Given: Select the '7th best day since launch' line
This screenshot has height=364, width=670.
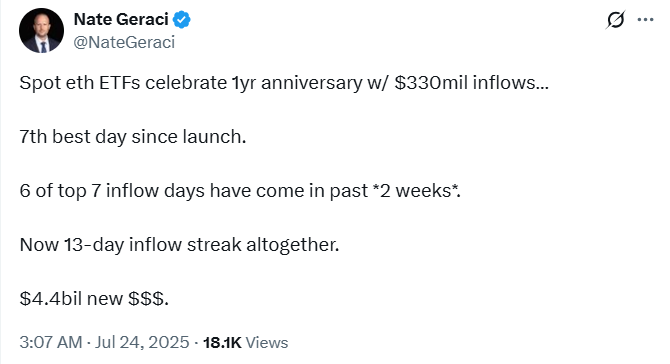Looking at the screenshot, I should 133,137.
